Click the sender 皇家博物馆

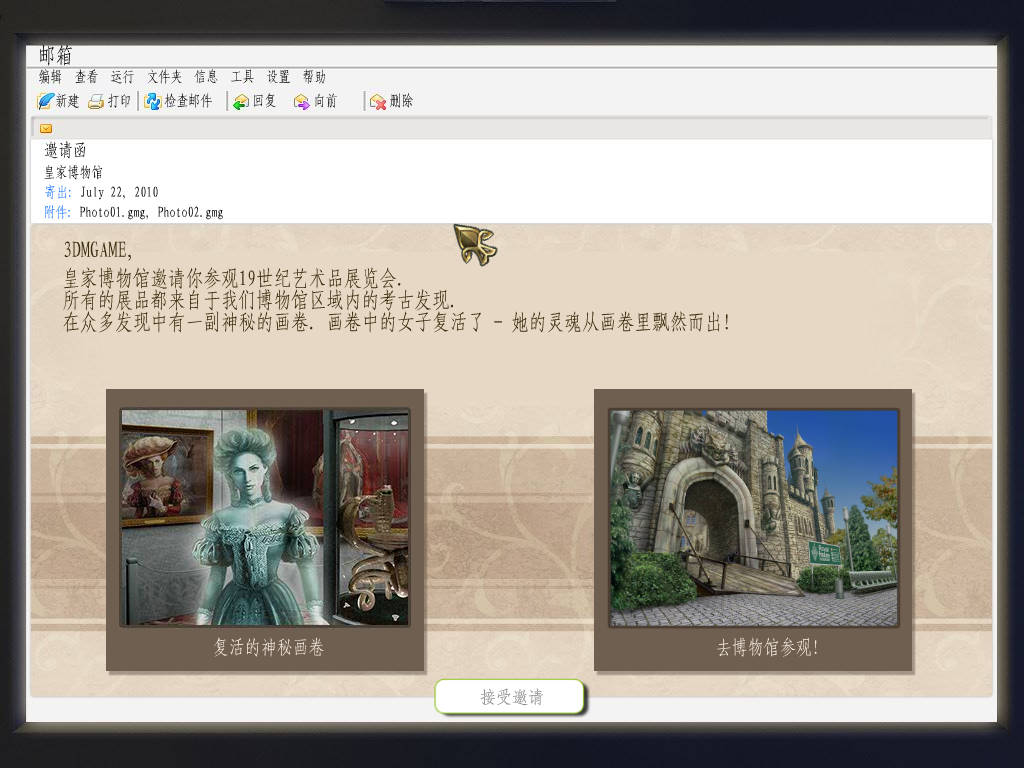tap(73, 172)
